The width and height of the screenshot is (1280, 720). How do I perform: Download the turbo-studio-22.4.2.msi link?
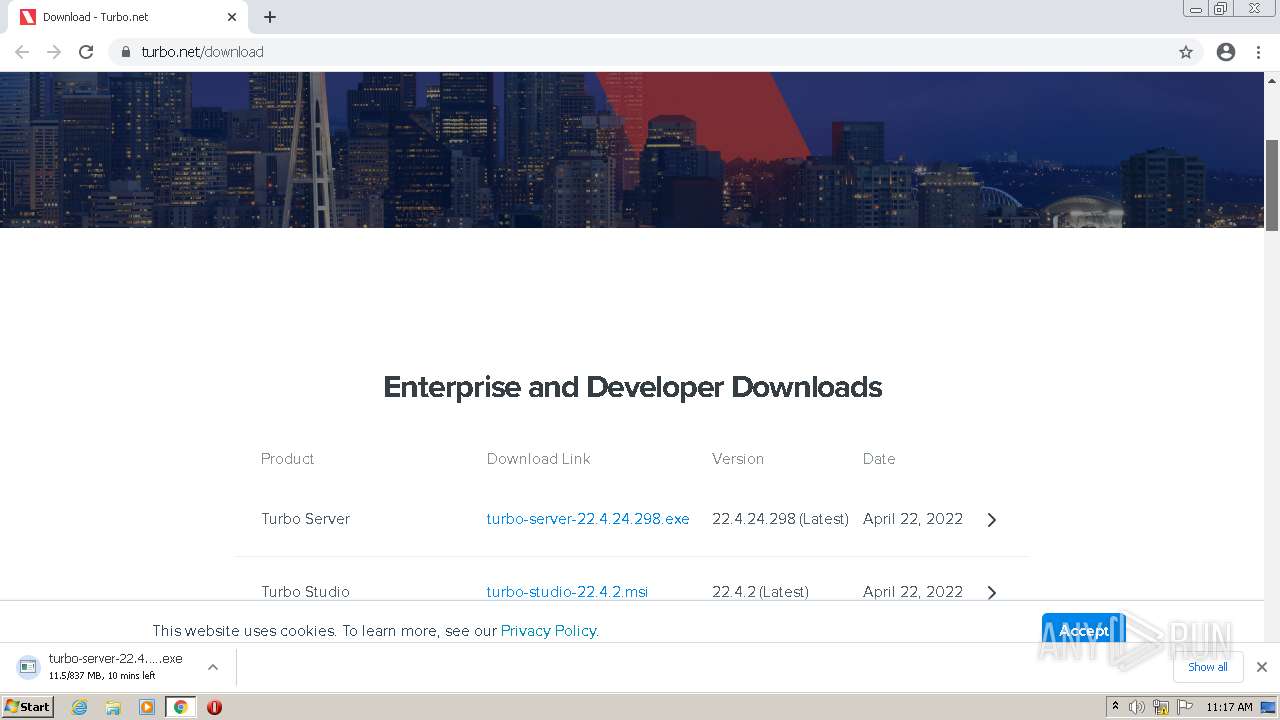[x=567, y=592]
